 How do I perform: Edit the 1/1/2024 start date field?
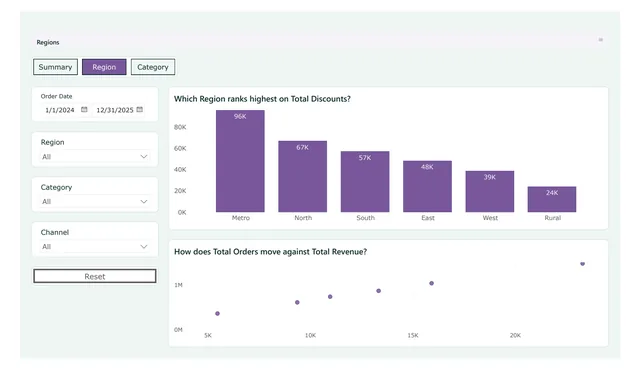tap(60, 110)
